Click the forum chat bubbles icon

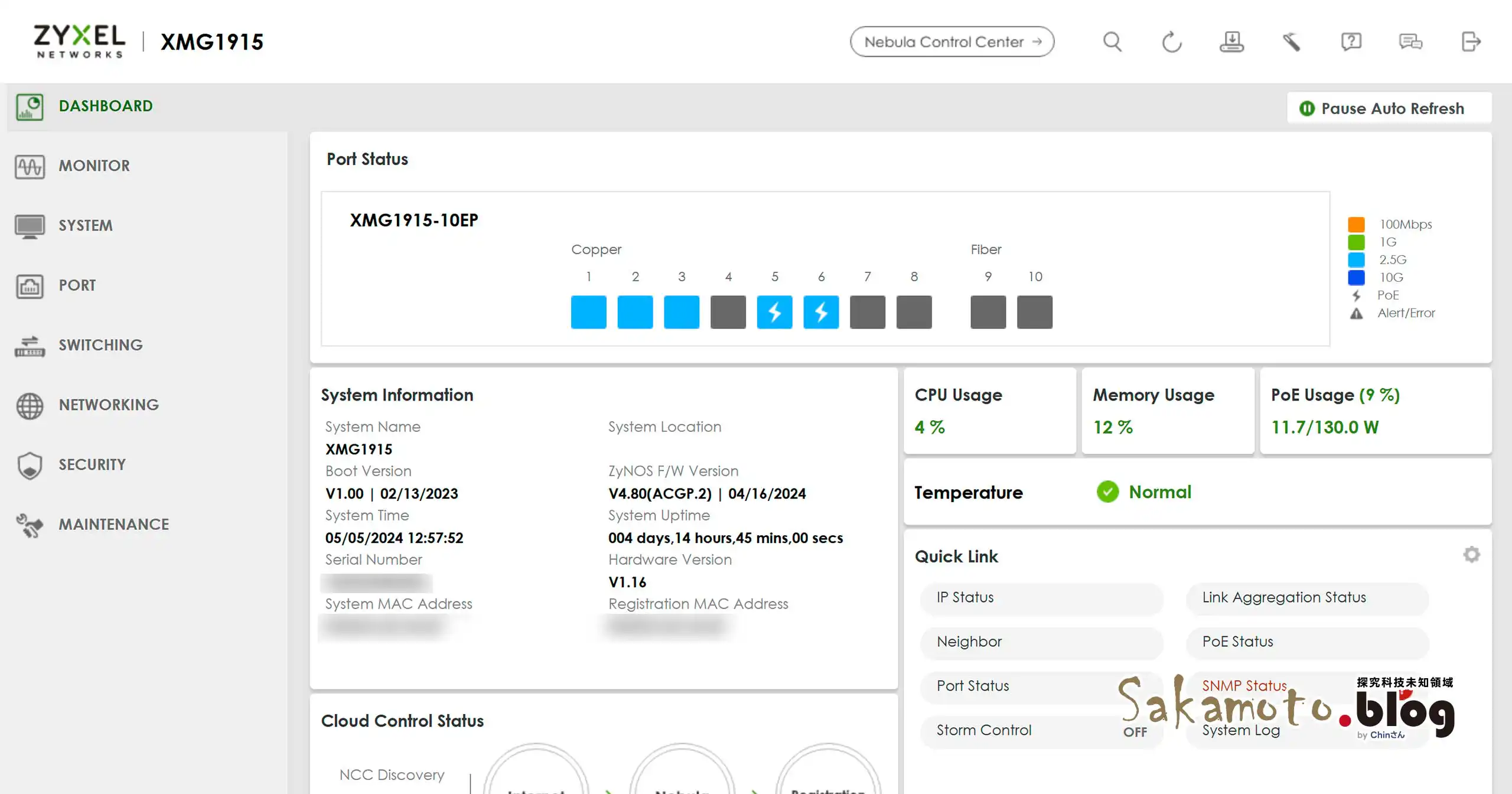click(x=1410, y=42)
